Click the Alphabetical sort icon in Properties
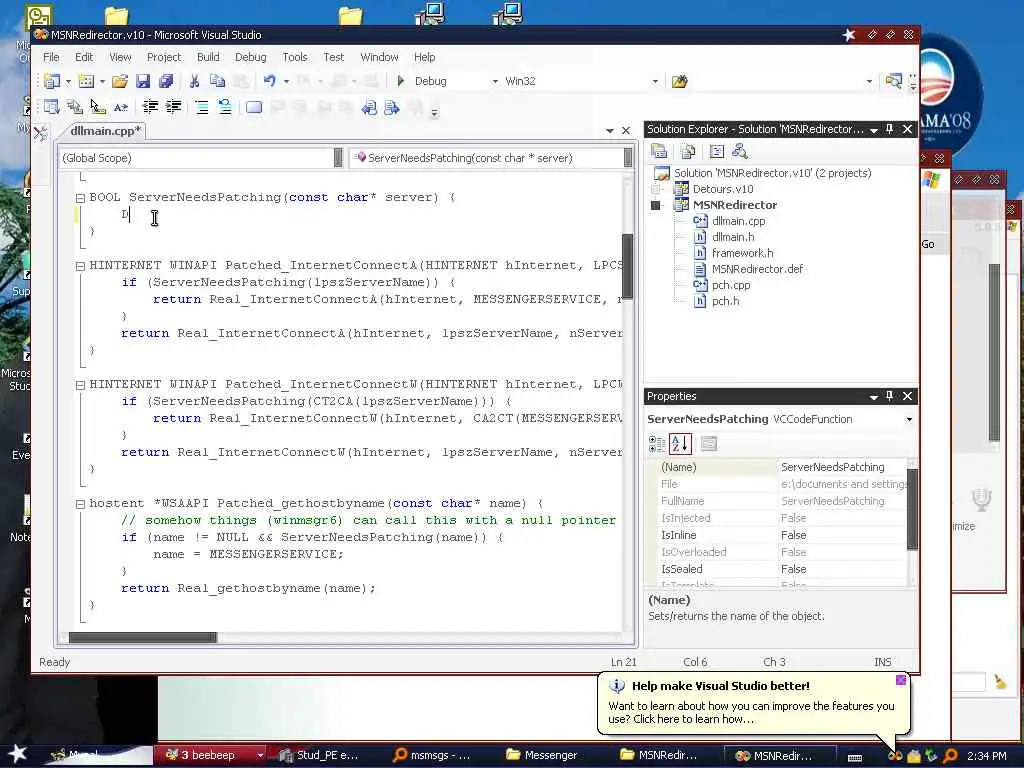The height and width of the screenshot is (768, 1024). (x=680, y=444)
